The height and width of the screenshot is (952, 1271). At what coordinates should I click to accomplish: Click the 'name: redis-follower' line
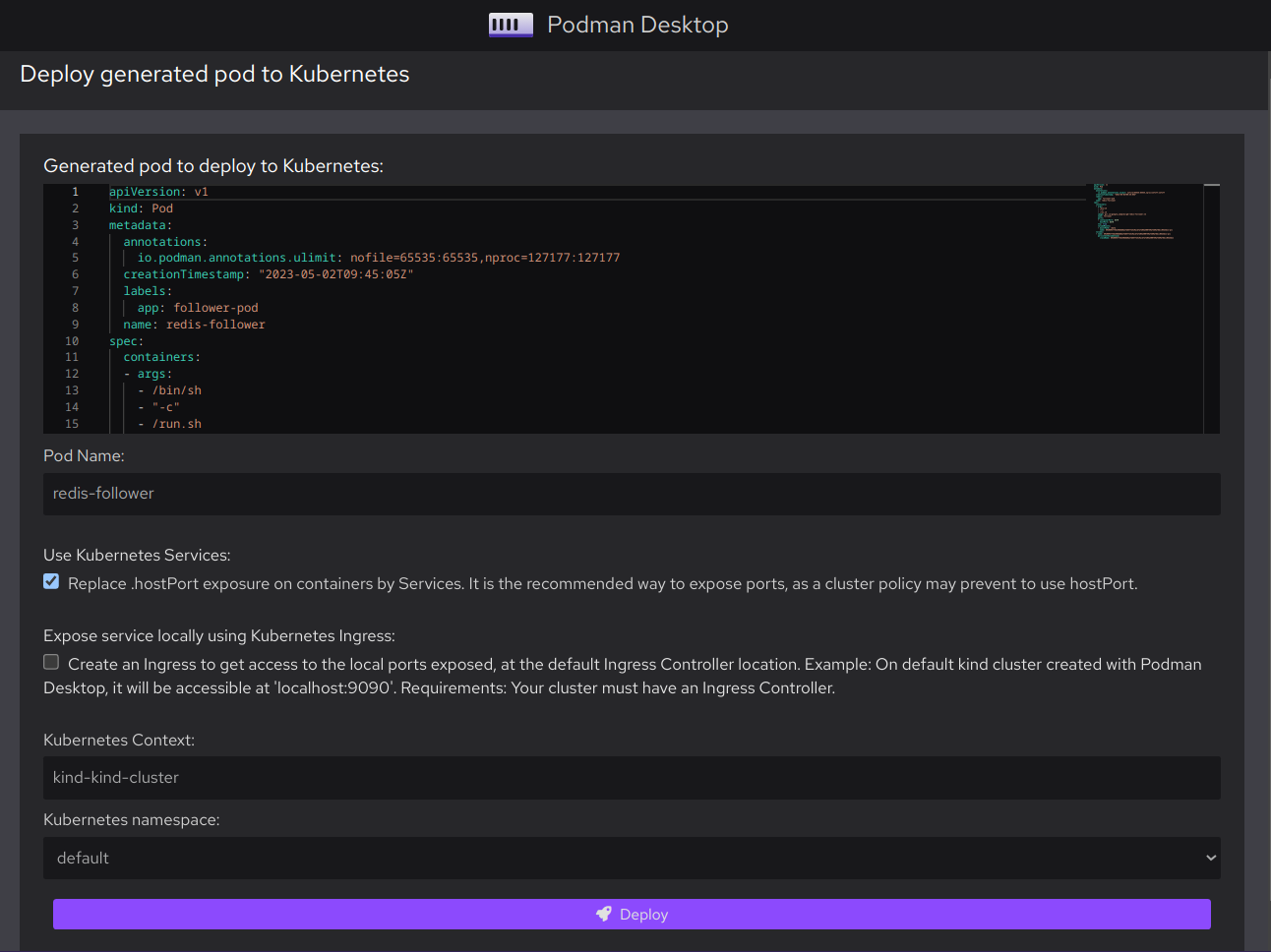click(x=194, y=325)
